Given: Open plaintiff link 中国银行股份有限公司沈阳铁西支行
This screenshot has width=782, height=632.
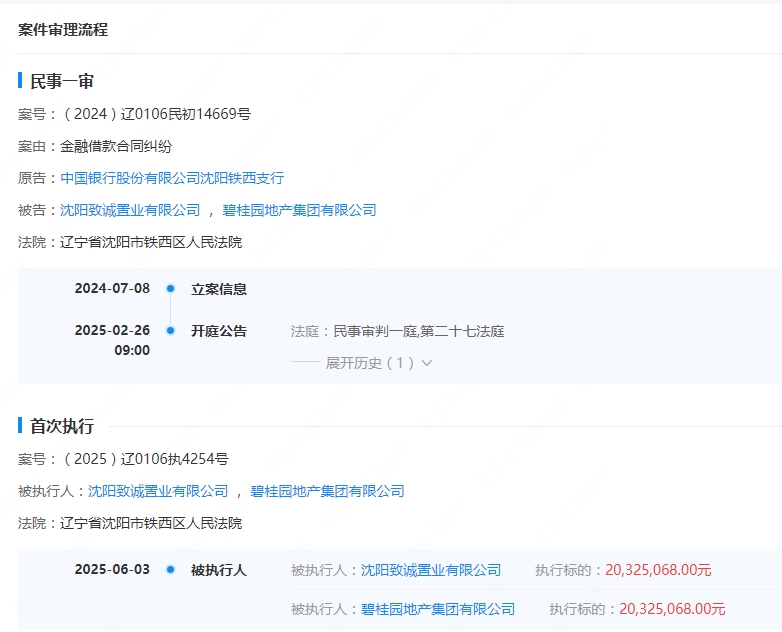Looking at the screenshot, I should click(x=172, y=178).
